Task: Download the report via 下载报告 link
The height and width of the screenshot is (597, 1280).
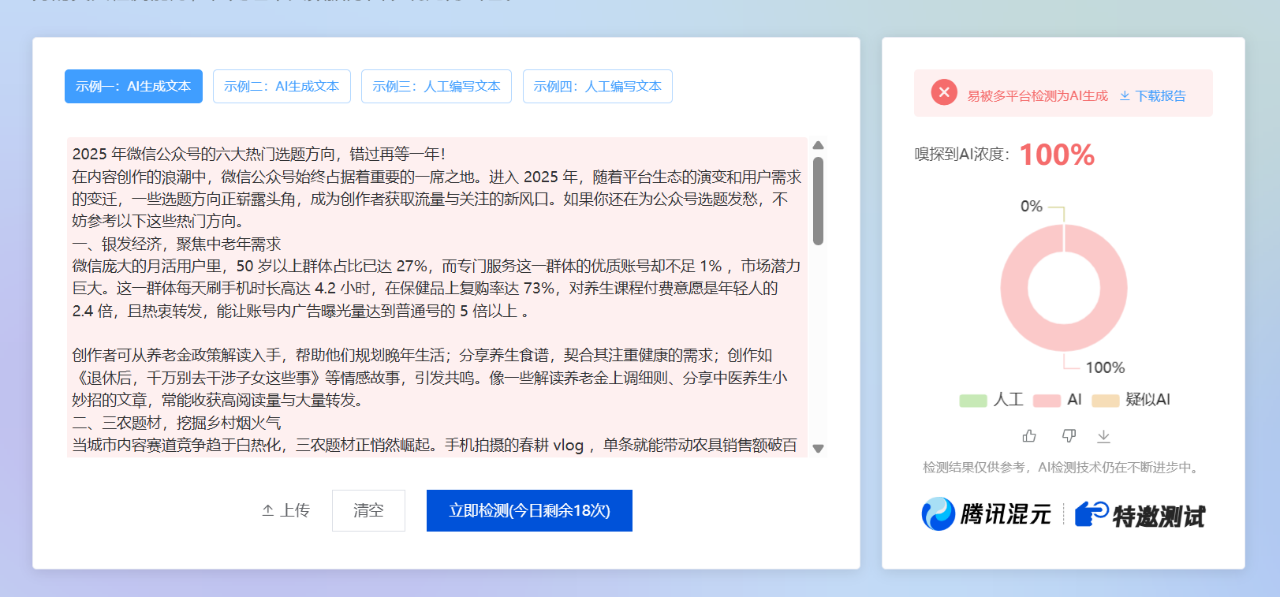Action: point(1153,96)
